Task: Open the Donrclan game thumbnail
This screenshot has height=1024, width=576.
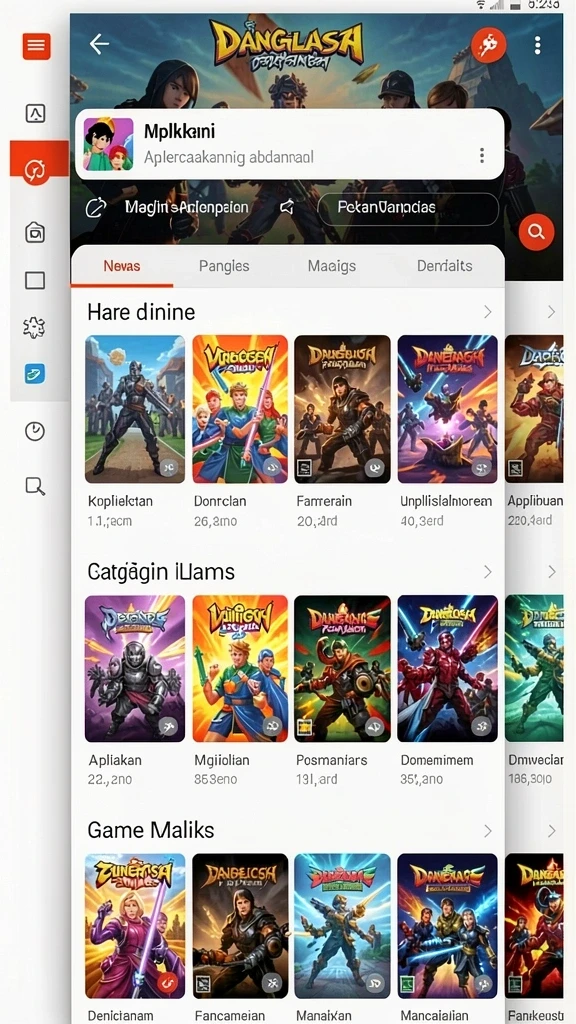Action: pos(240,409)
